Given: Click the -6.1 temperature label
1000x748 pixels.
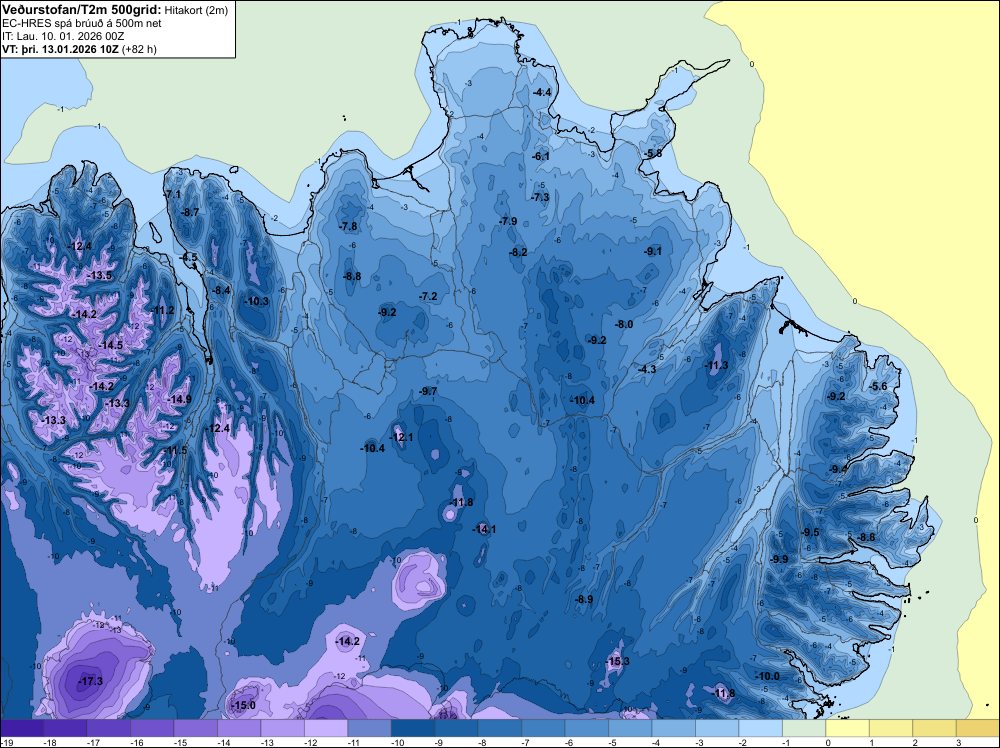Looking at the screenshot, I should point(540,156).
